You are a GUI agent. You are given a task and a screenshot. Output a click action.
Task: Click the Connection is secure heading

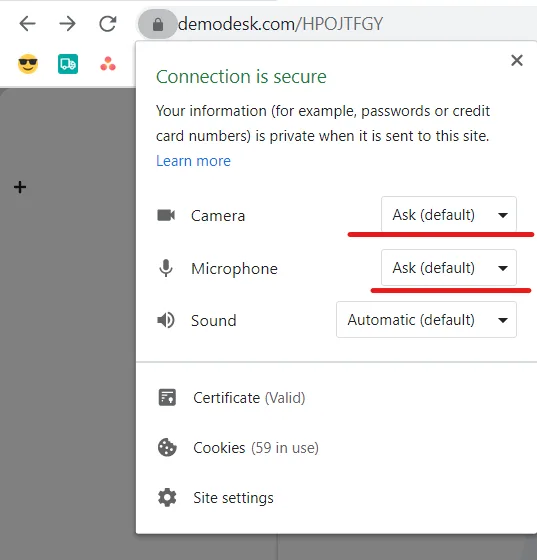241,76
